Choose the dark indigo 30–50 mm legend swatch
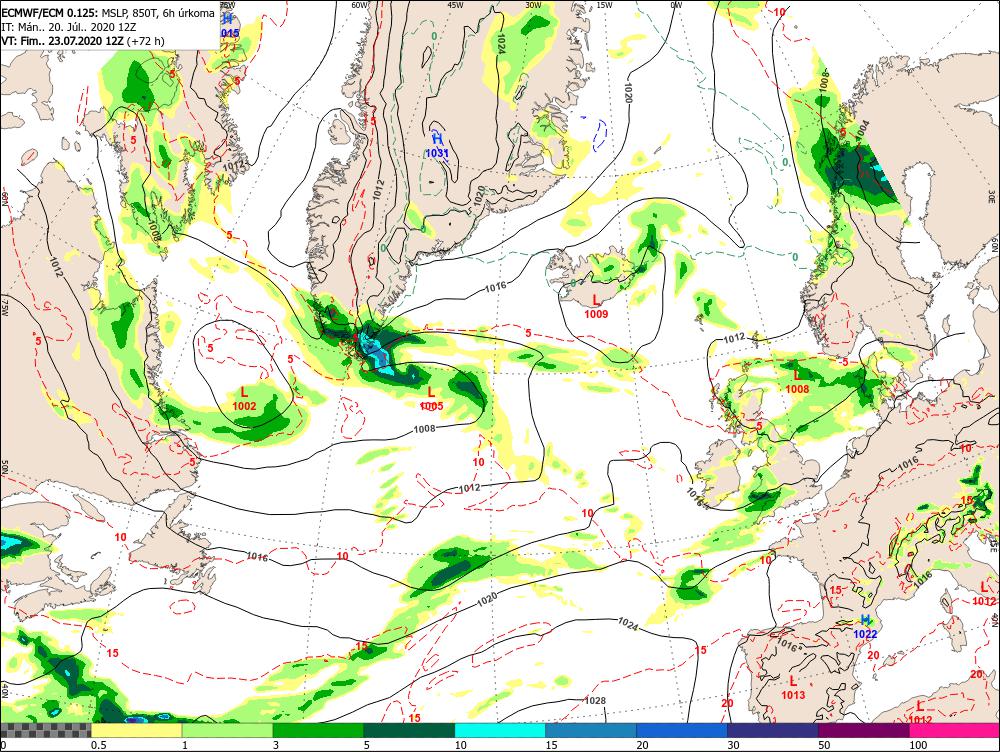1000x752 pixels. point(773,730)
